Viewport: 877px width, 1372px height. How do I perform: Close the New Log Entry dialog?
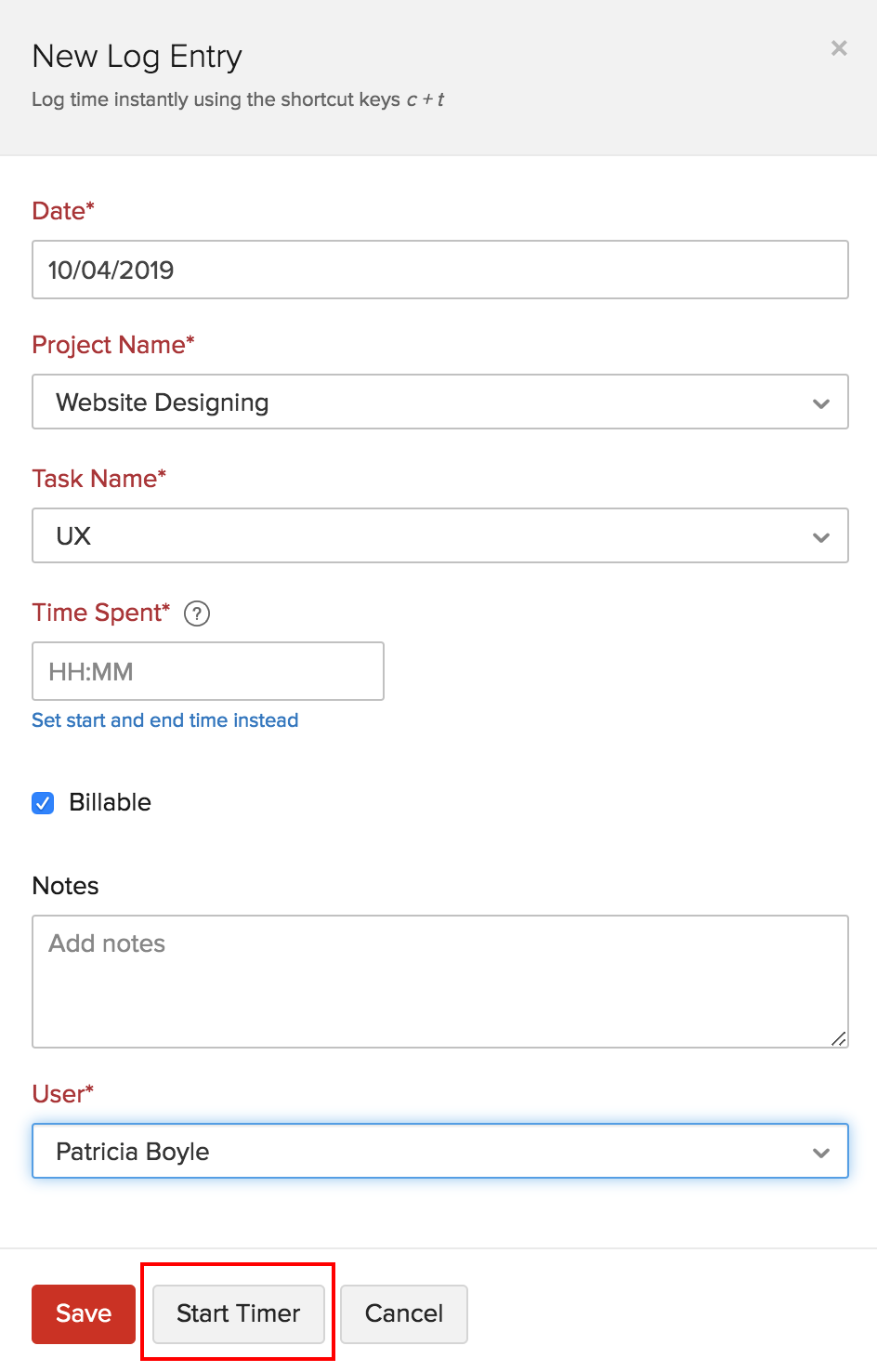coord(838,48)
